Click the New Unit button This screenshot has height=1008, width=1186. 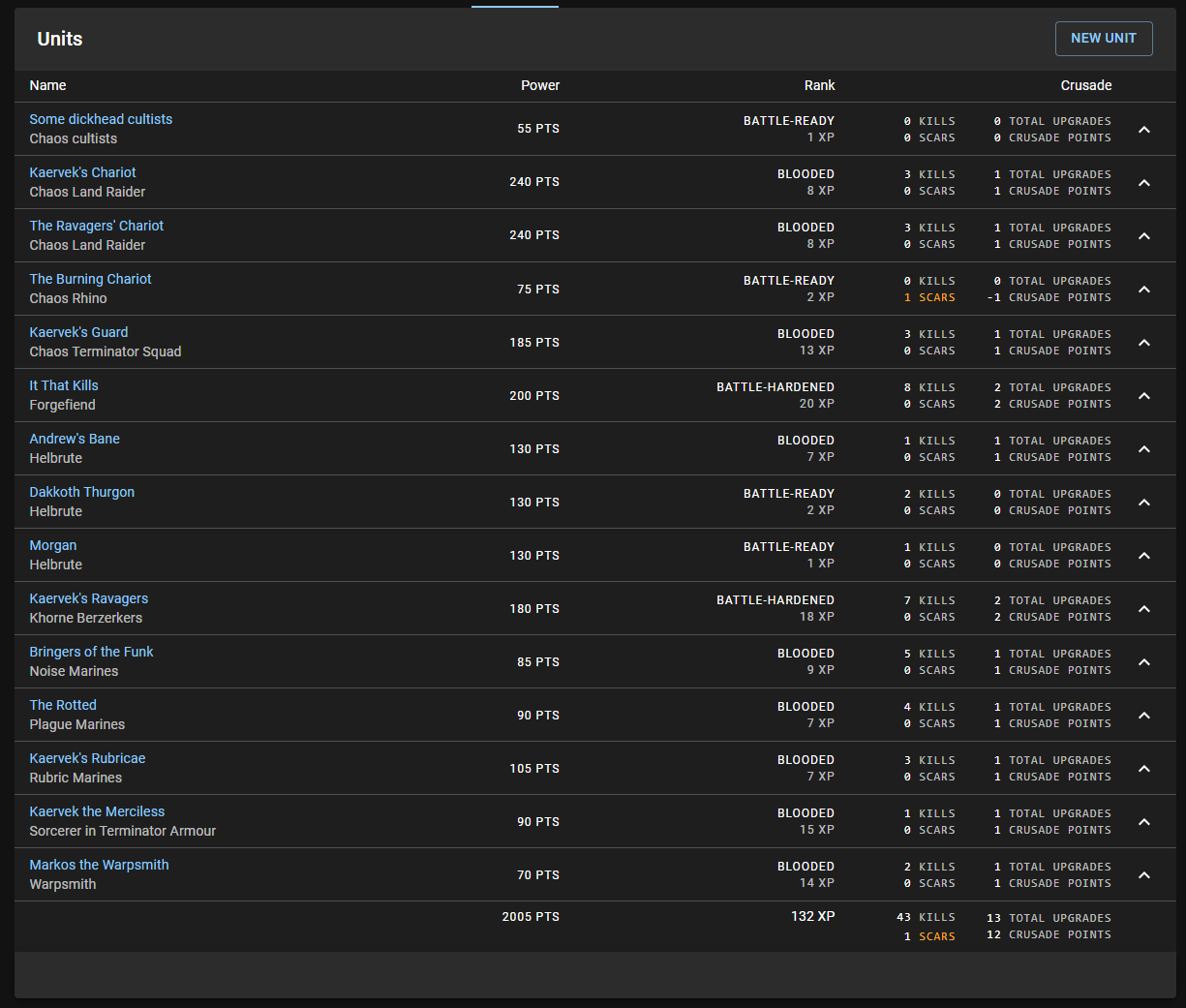1103,39
